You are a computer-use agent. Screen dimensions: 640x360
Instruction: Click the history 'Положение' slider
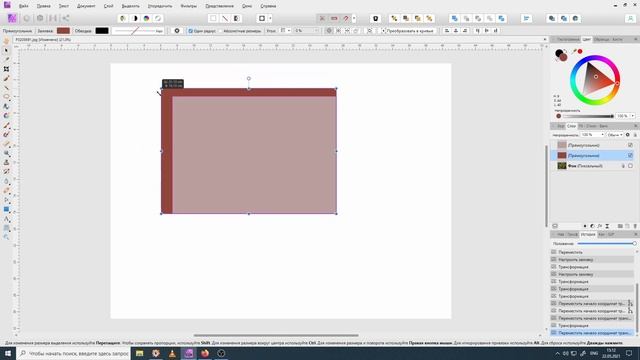click(x=607, y=244)
